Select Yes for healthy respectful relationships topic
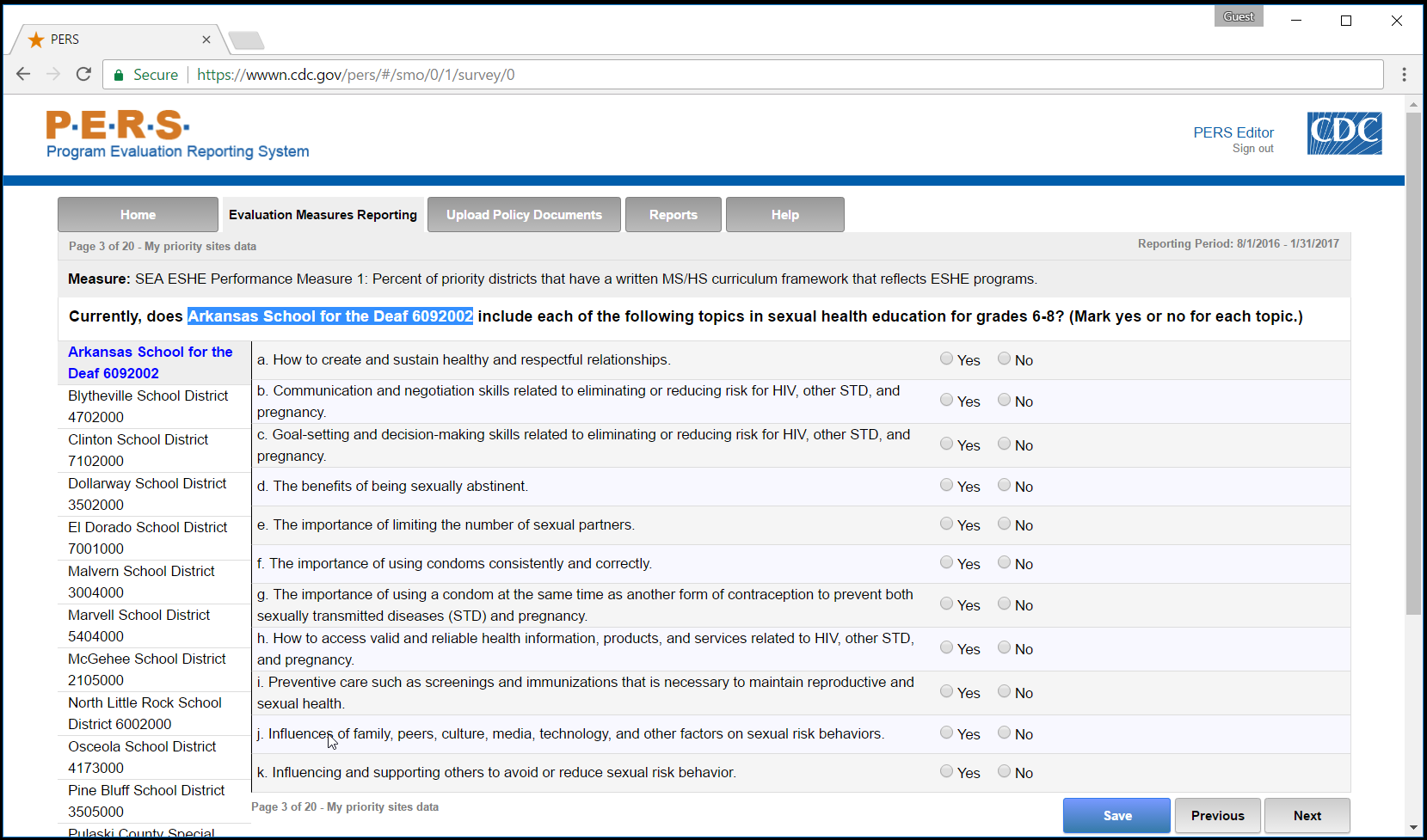 tap(946, 359)
